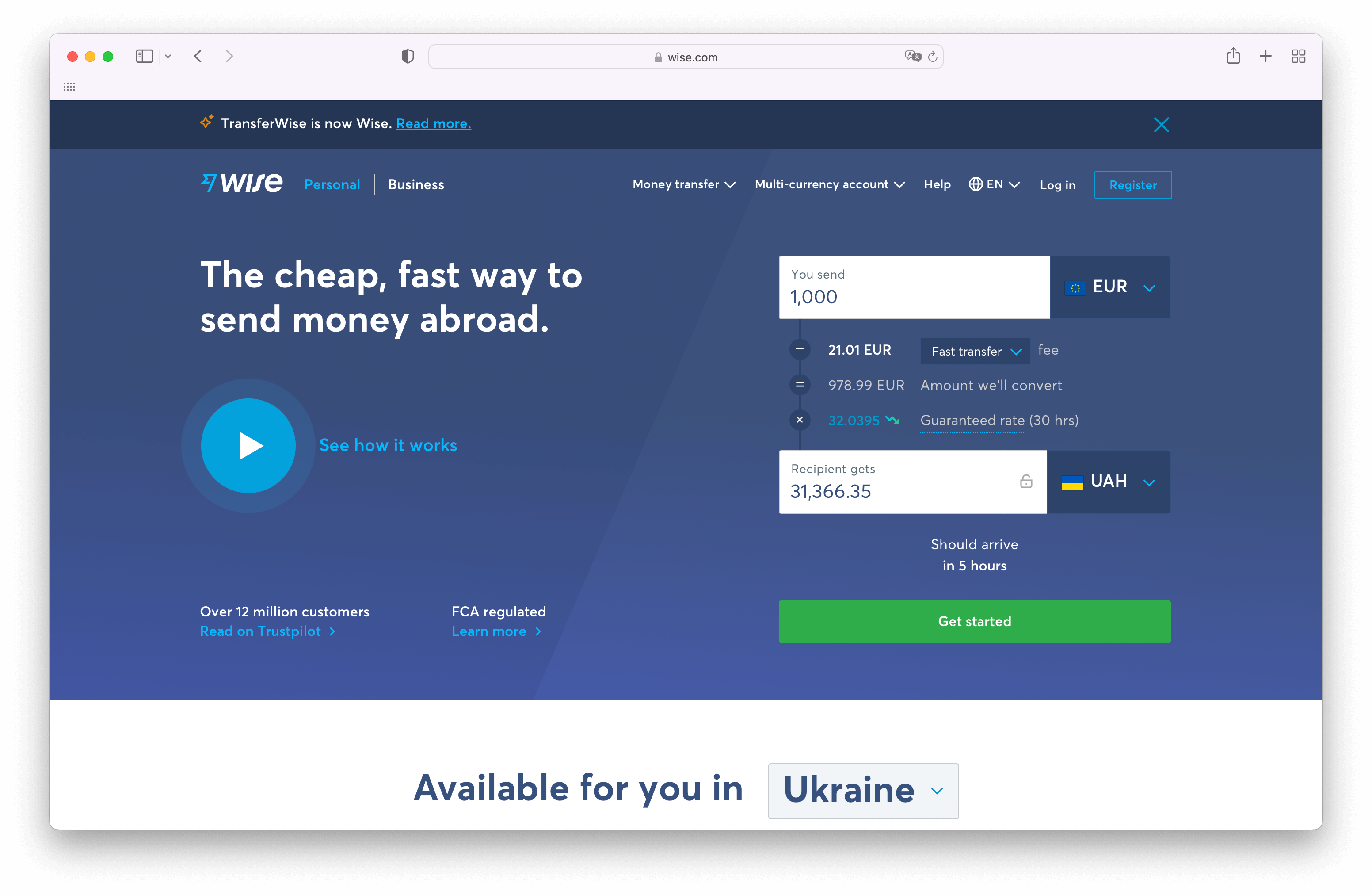Click the guaranteed rate refresh toggle
Image resolution: width=1372 pixels, height=895 pixels.
point(893,419)
